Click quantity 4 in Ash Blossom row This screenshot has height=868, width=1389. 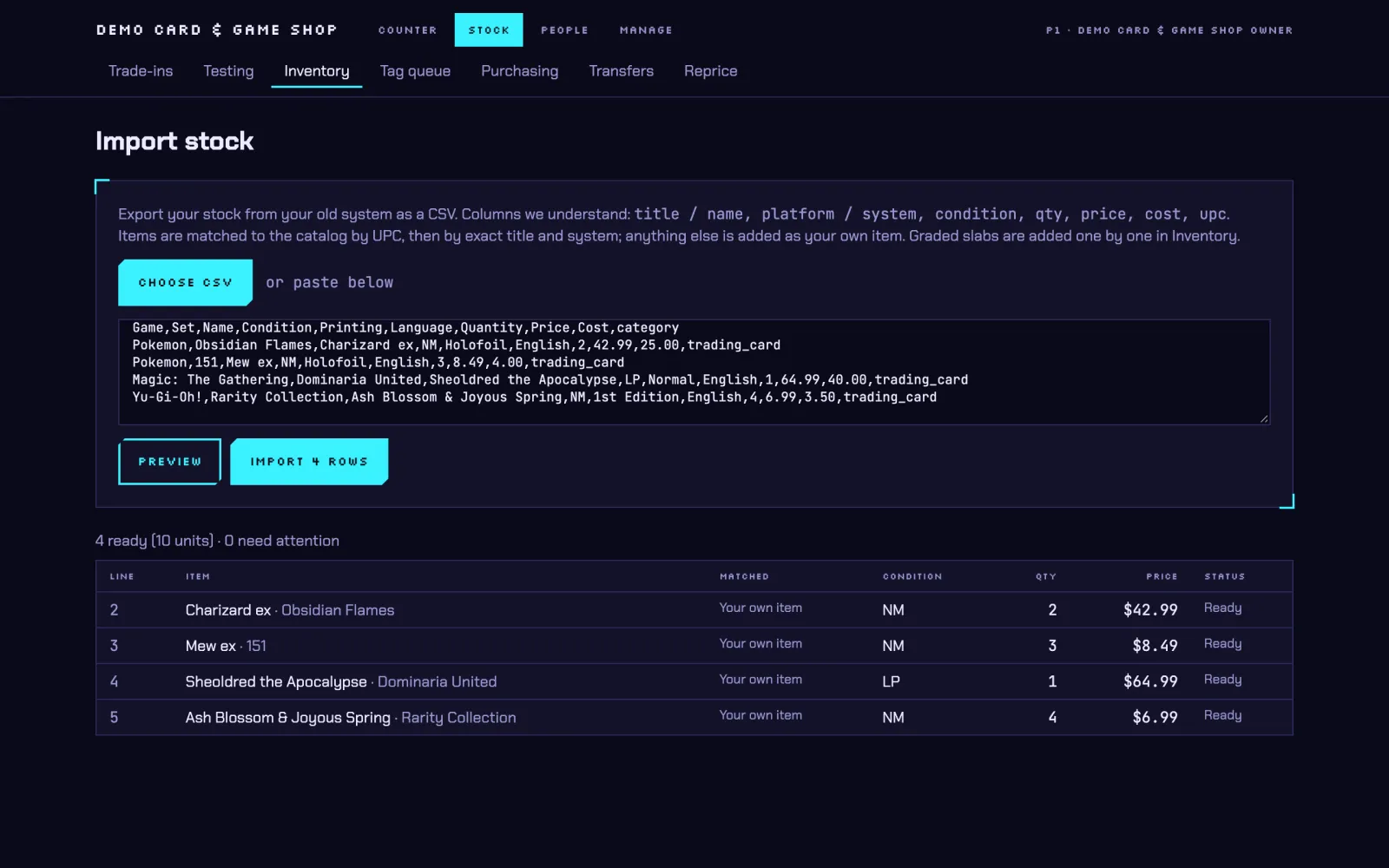[x=1052, y=717]
